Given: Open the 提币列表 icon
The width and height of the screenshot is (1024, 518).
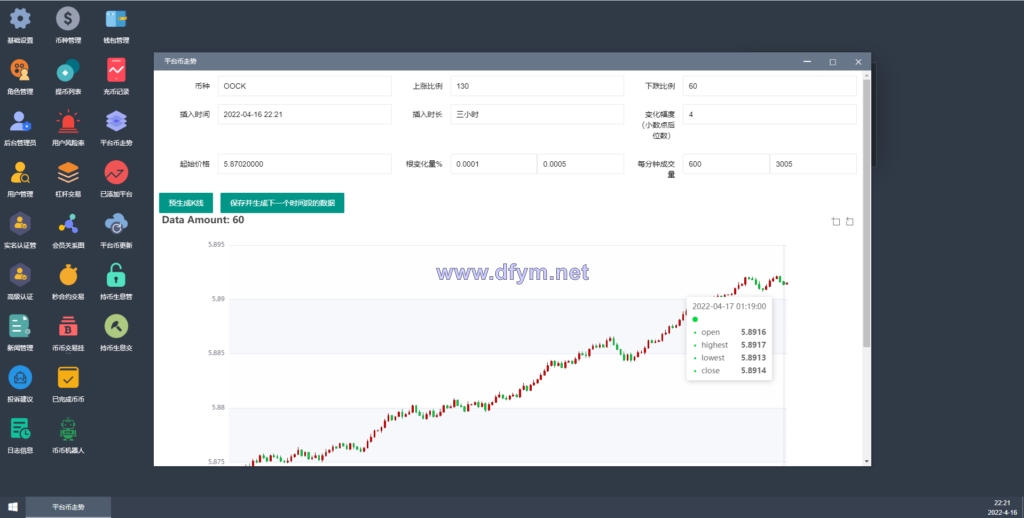Looking at the screenshot, I should (68, 70).
